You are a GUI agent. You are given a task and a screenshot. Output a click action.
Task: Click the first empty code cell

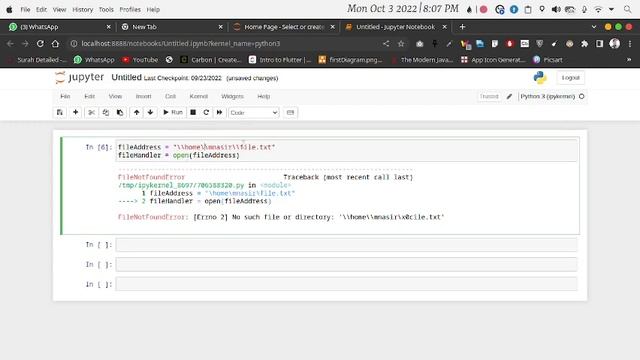tap(347, 244)
